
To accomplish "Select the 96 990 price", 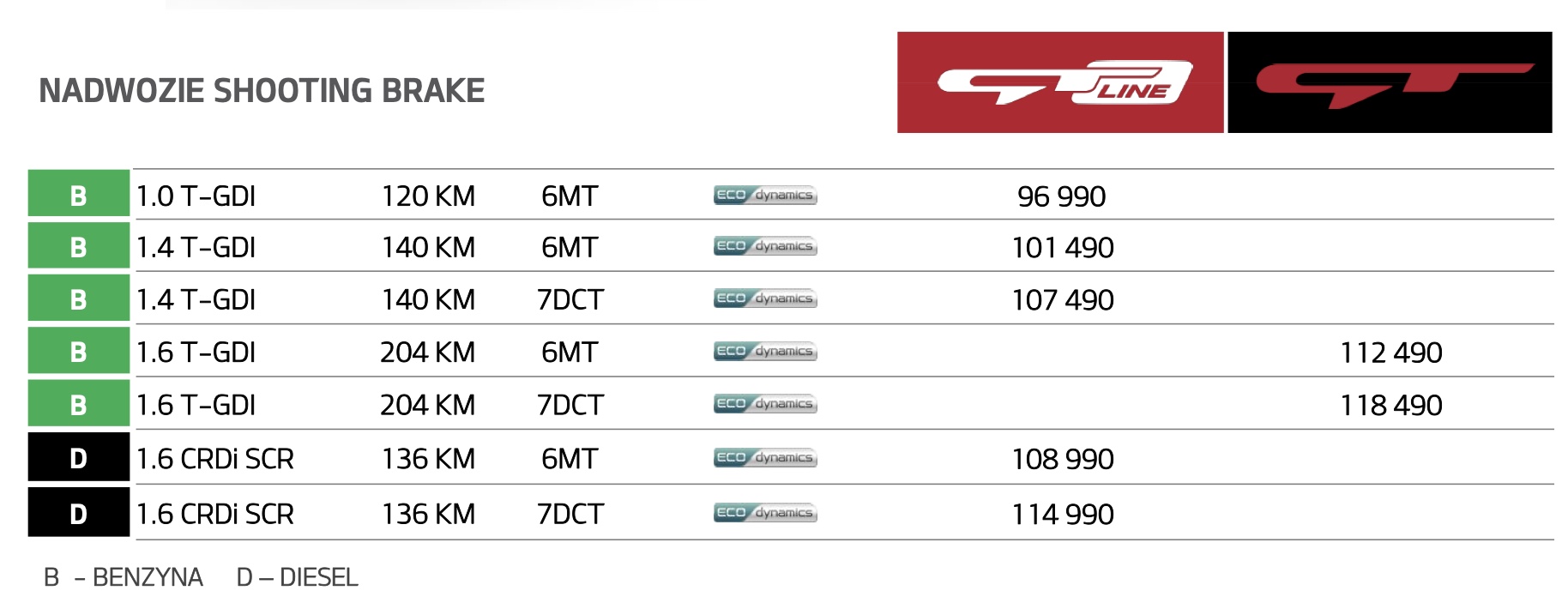I will point(1061,196).
